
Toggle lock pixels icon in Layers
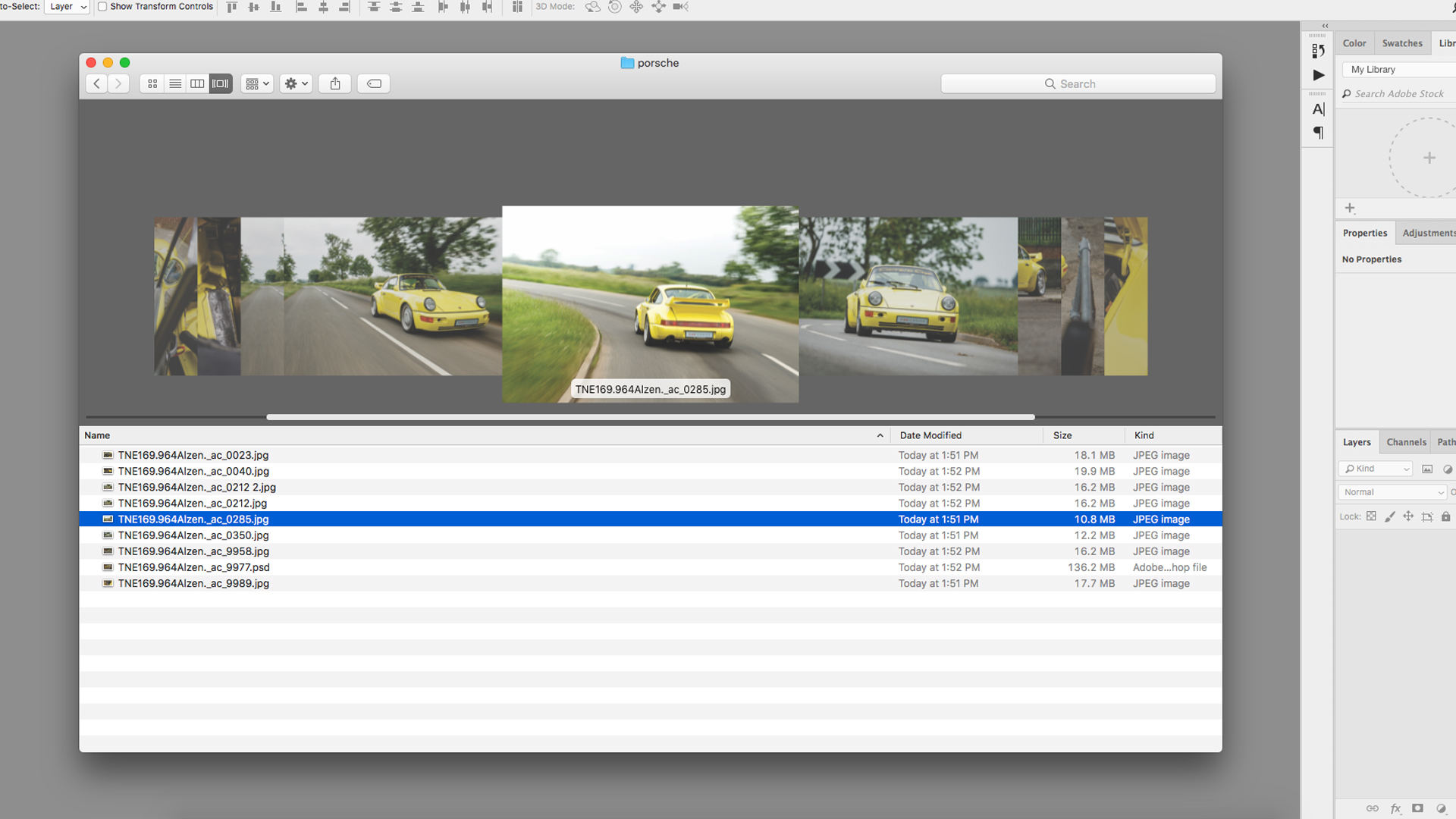tap(1391, 516)
